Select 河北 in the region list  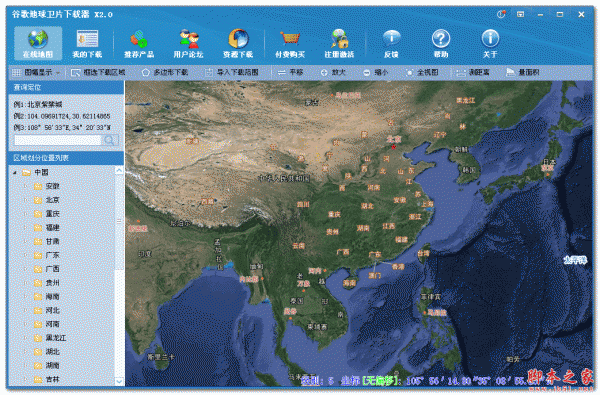pyautogui.click(x=53, y=310)
